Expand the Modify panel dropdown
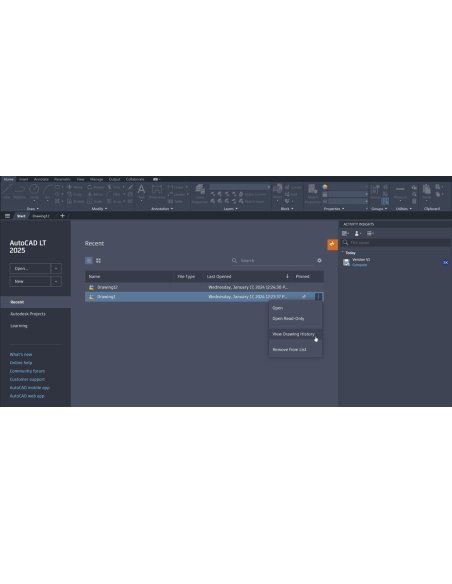Viewport: 452px width, 584px height. 99,209
